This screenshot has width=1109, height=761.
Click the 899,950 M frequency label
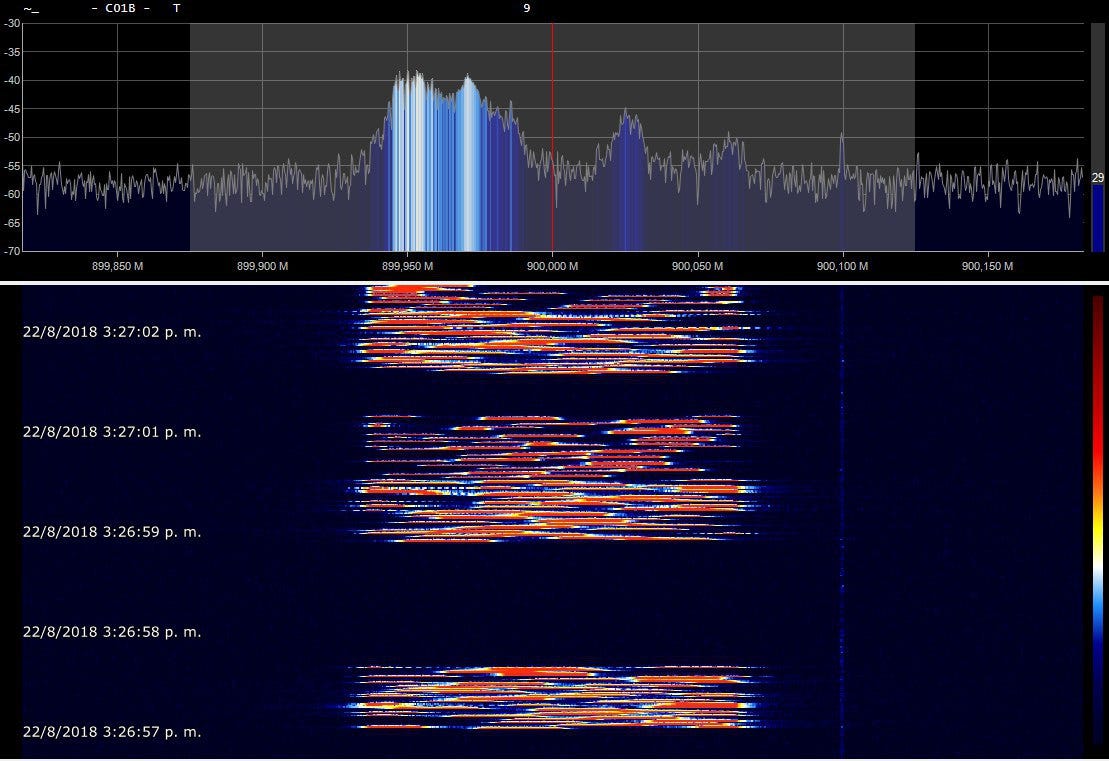click(x=407, y=267)
